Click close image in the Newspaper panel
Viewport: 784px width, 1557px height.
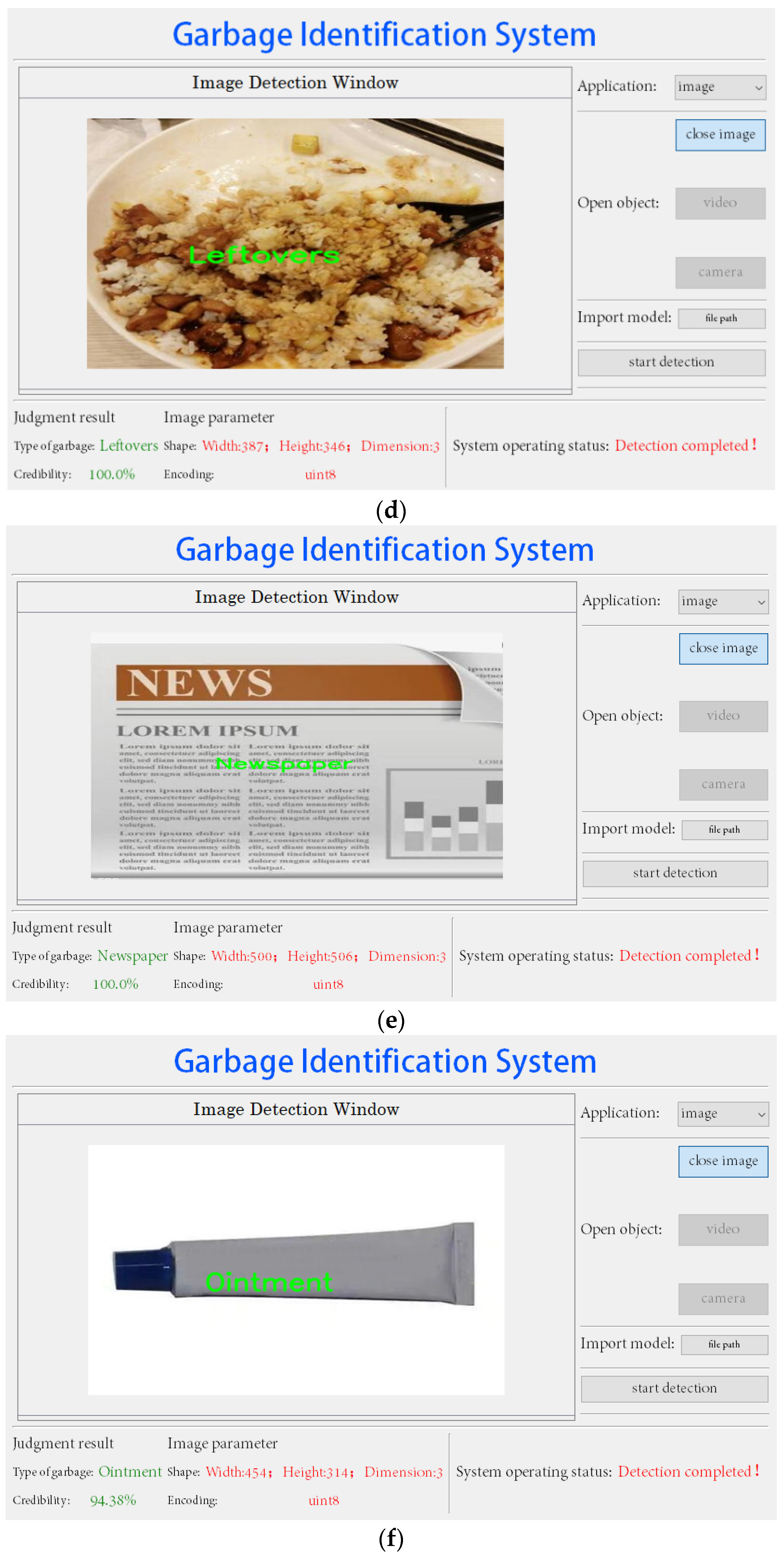click(x=722, y=648)
